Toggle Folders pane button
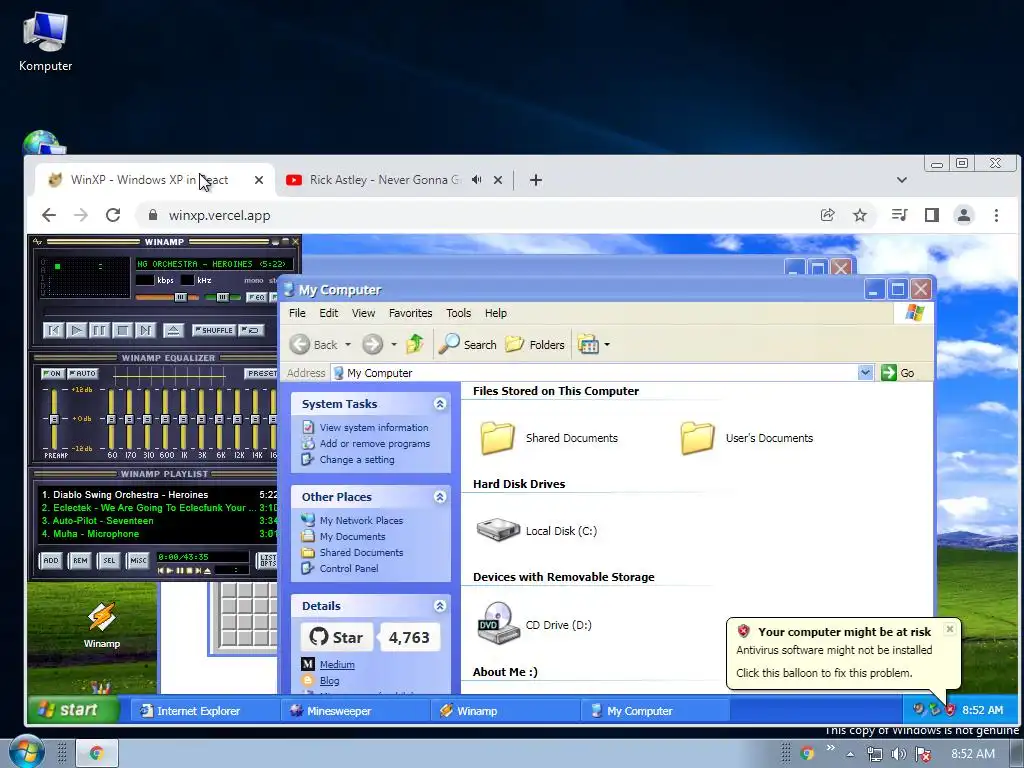 (x=535, y=344)
